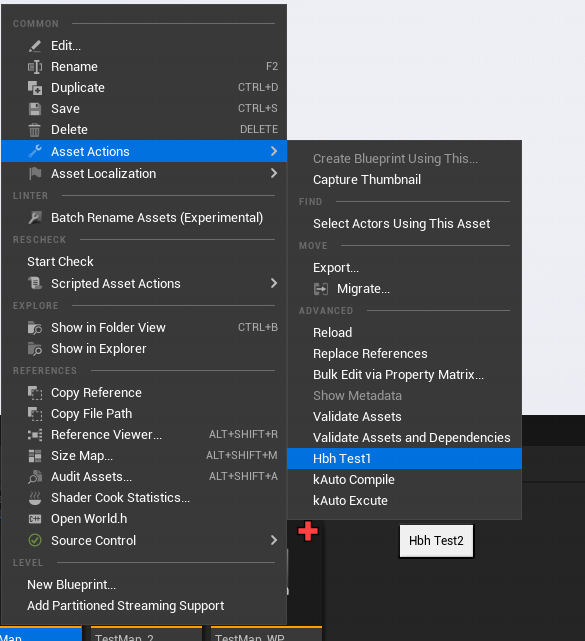This screenshot has height=641, width=585.
Task: Choose Batch Rename Assets (Experimental)
Action: click(x=157, y=218)
